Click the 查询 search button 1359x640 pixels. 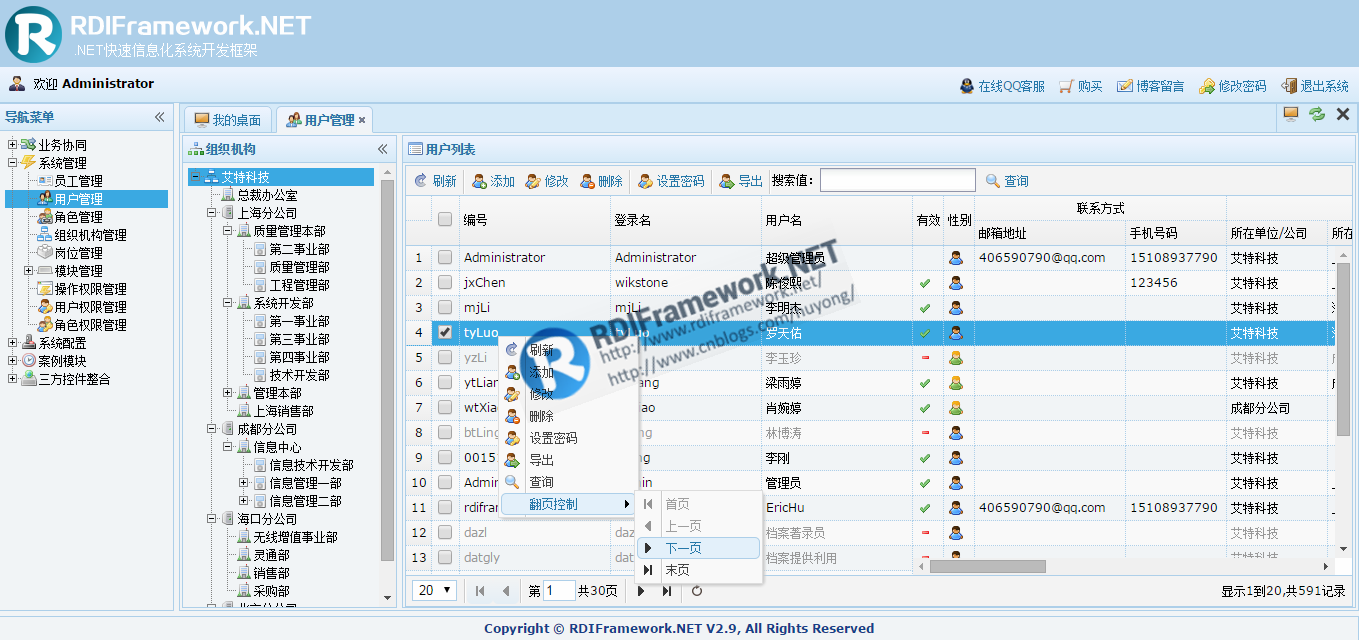coord(1007,181)
